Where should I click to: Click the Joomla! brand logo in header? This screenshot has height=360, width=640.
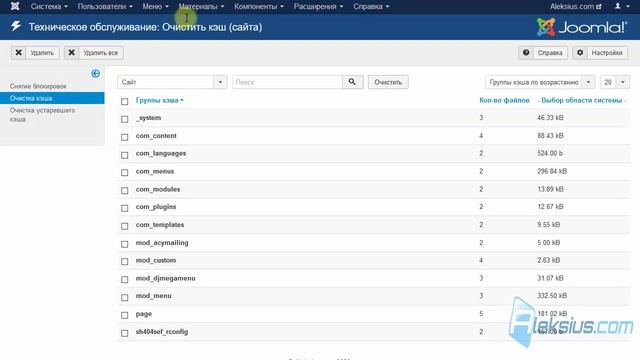582,27
